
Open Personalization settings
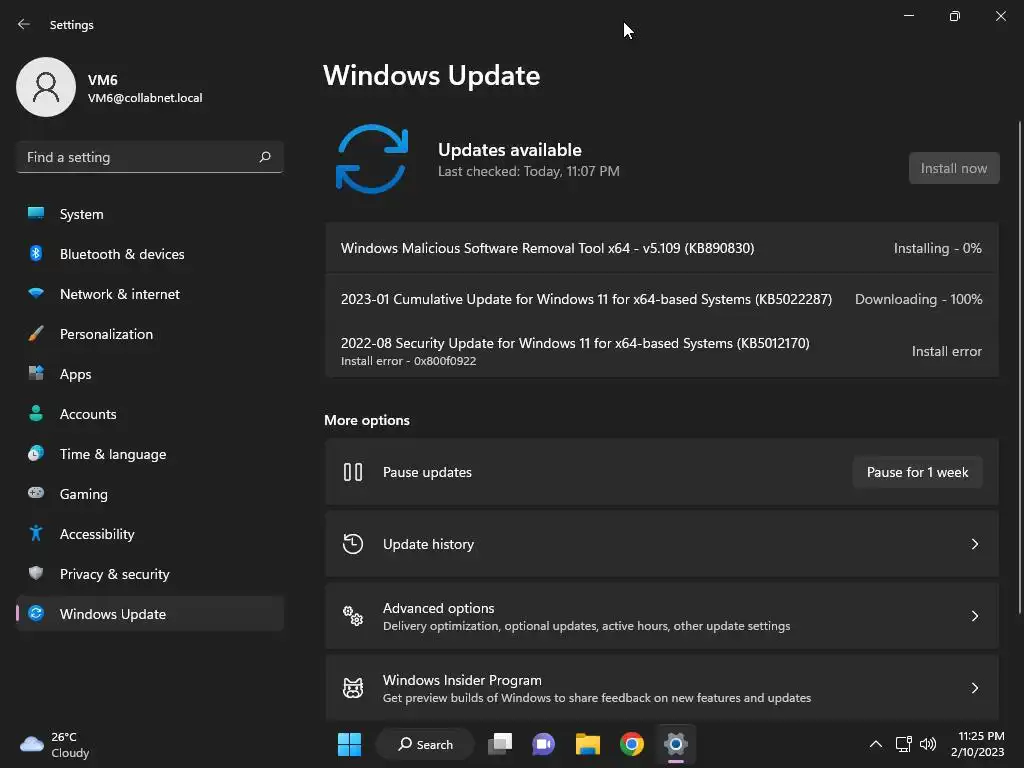[x=150, y=334]
